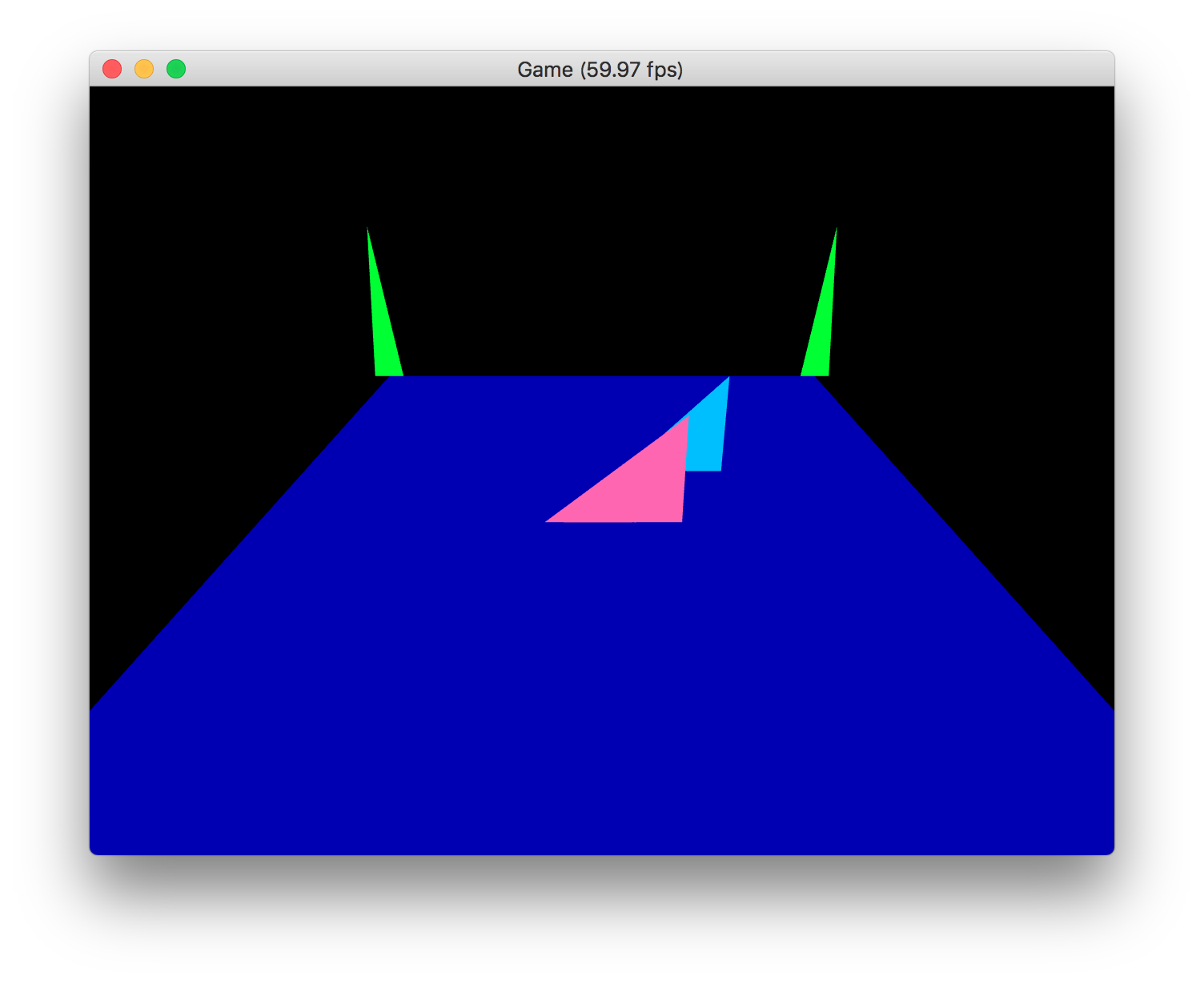Click the fps counter in the title
This screenshot has height=983, width=1204.
tap(632, 70)
